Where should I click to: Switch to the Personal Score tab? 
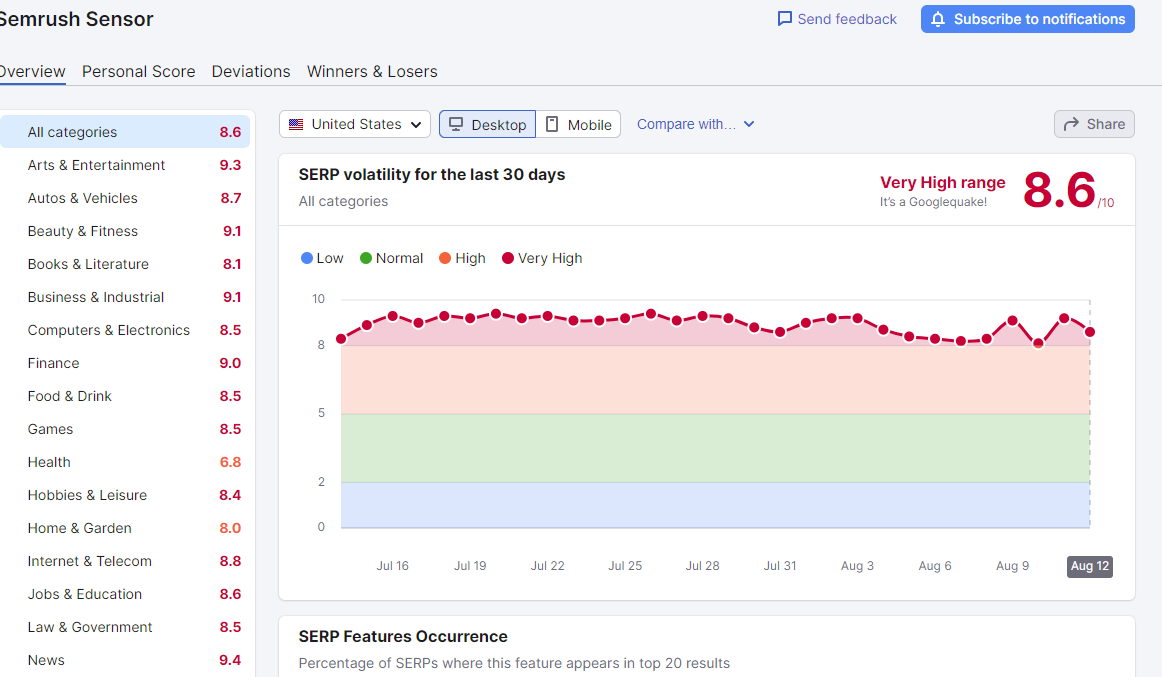(x=139, y=72)
